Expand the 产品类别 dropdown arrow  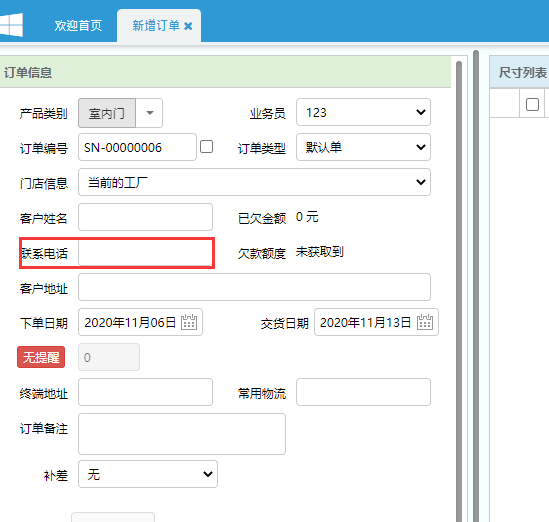(x=150, y=113)
